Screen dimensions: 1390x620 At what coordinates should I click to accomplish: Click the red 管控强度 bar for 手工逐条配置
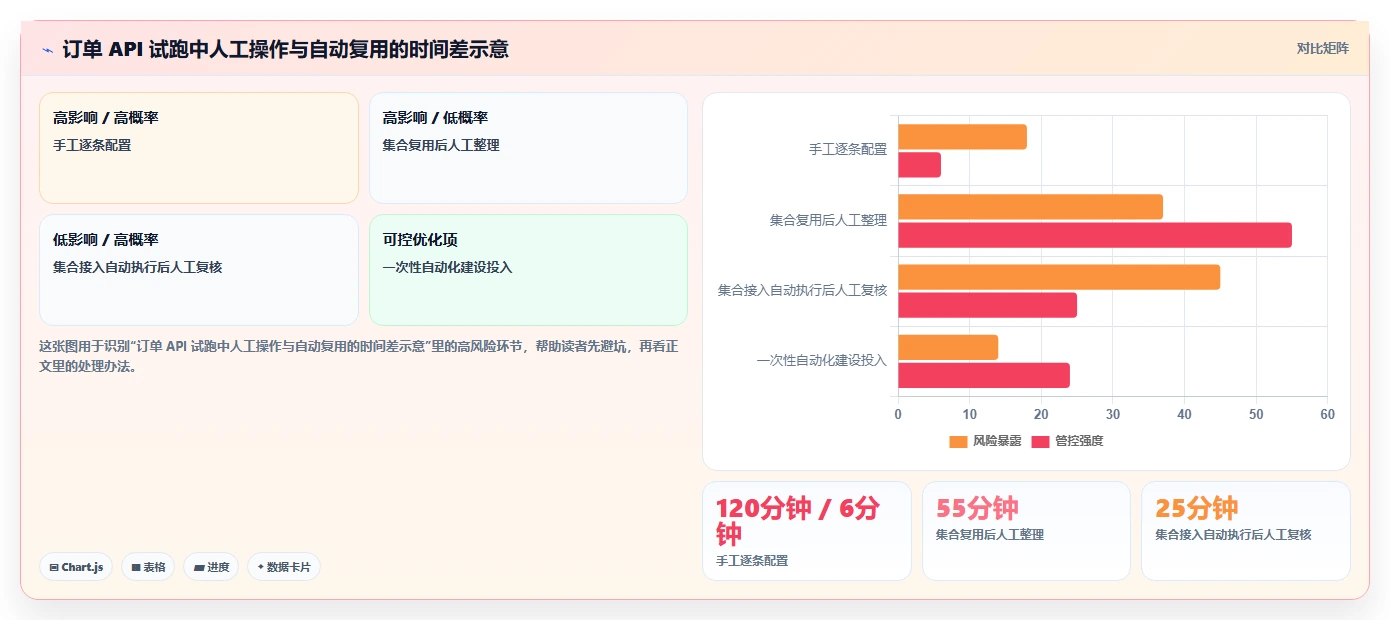click(919, 165)
